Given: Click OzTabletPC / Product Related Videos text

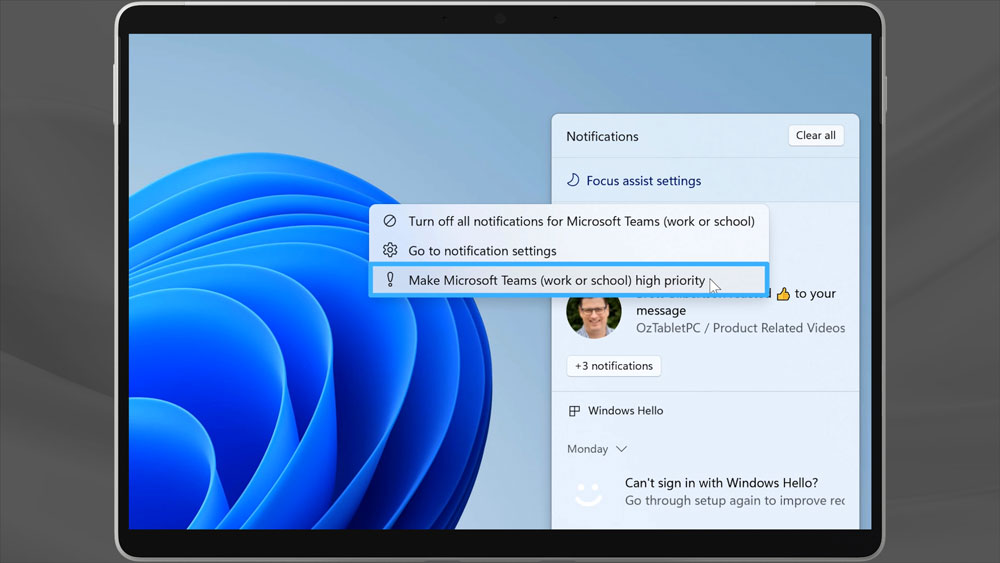Looking at the screenshot, I should 740,328.
